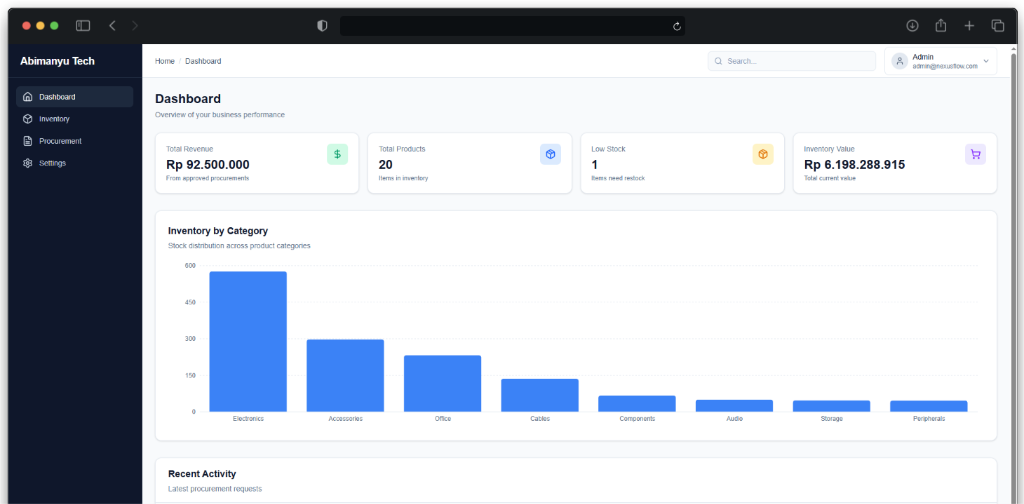Click the Home breadcrumb link
This screenshot has width=1024, height=504.
pos(164,61)
